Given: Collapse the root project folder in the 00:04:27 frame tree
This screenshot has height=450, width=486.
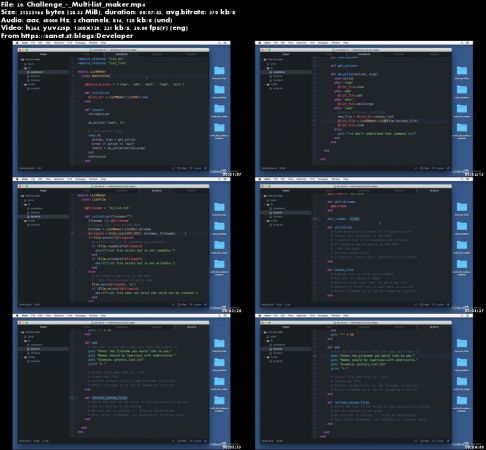Looking at the screenshot, I should pyautogui.click(x=274, y=196).
